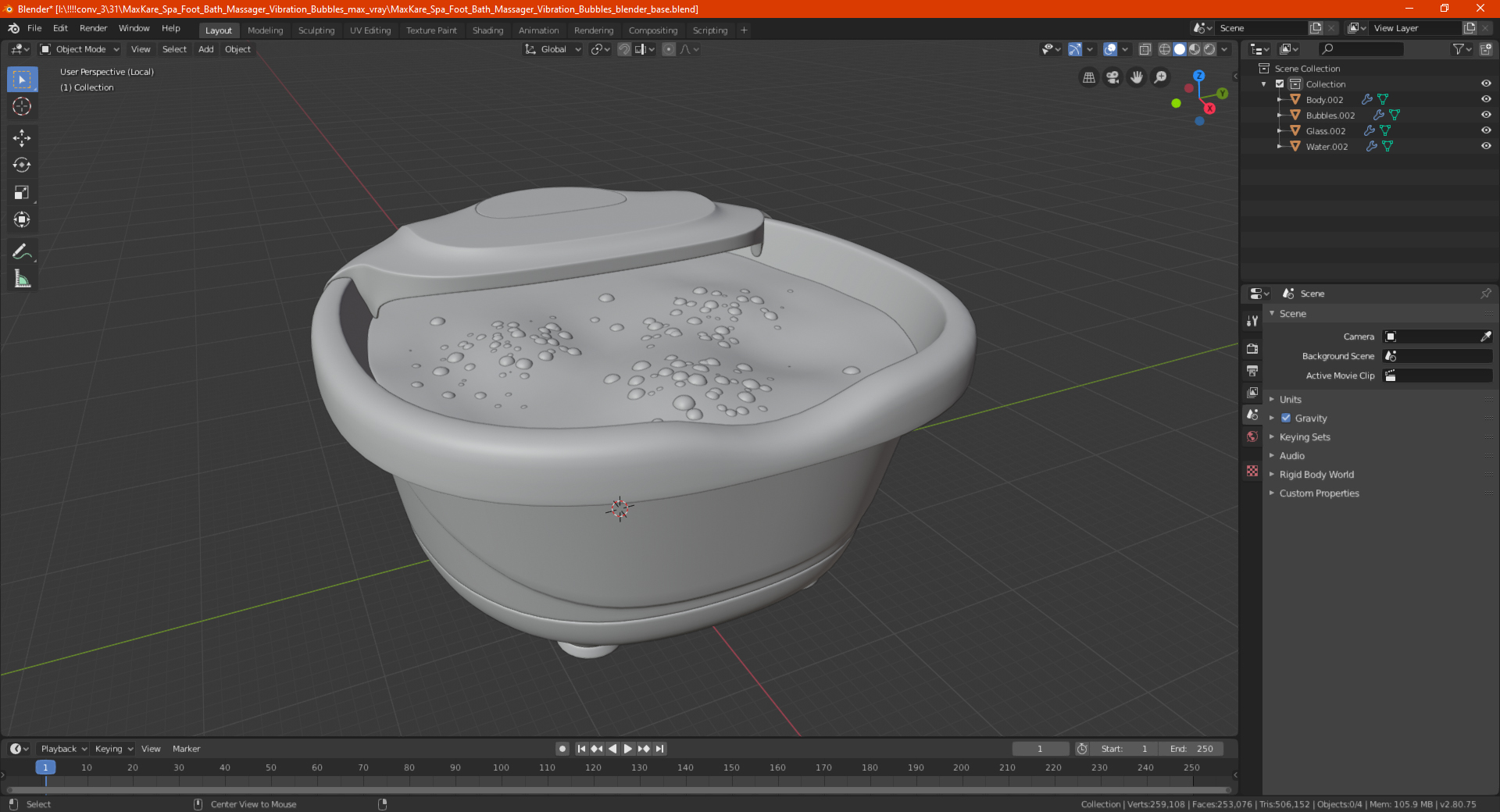This screenshot has height=812, width=1500.
Task: Switch to the Shading workspace tab
Action: 487,30
